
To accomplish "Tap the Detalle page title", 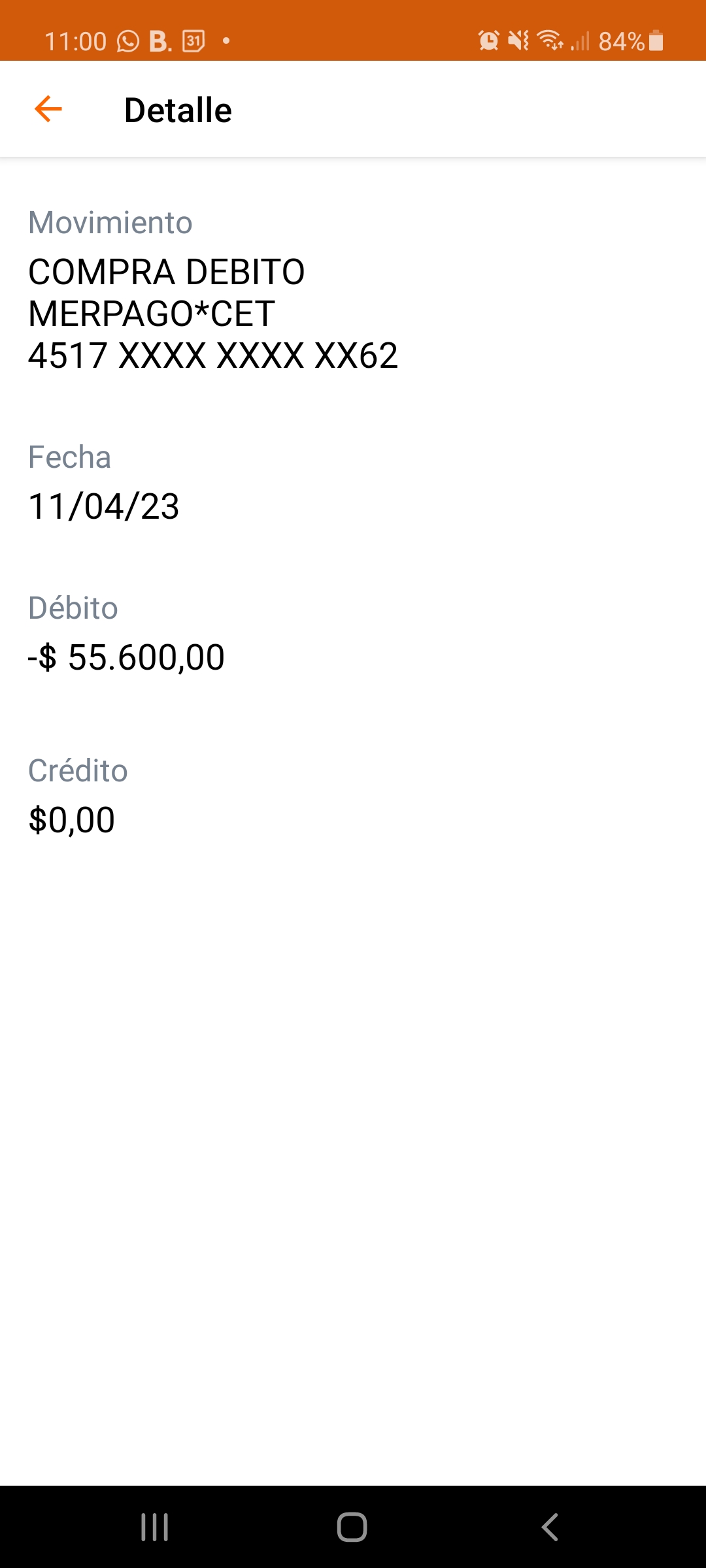I will coord(178,110).
